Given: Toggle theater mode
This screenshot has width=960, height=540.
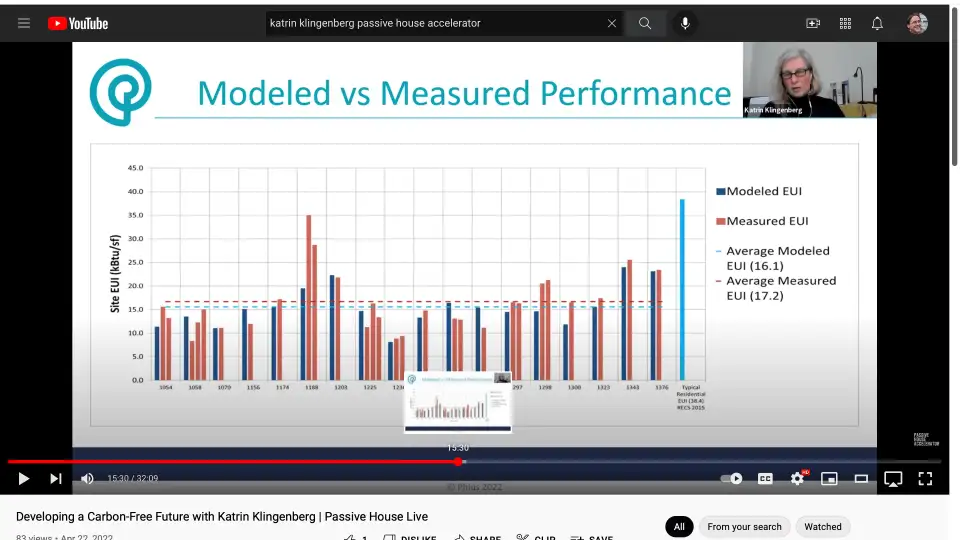Looking at the screenshot, I should point(861,479).
